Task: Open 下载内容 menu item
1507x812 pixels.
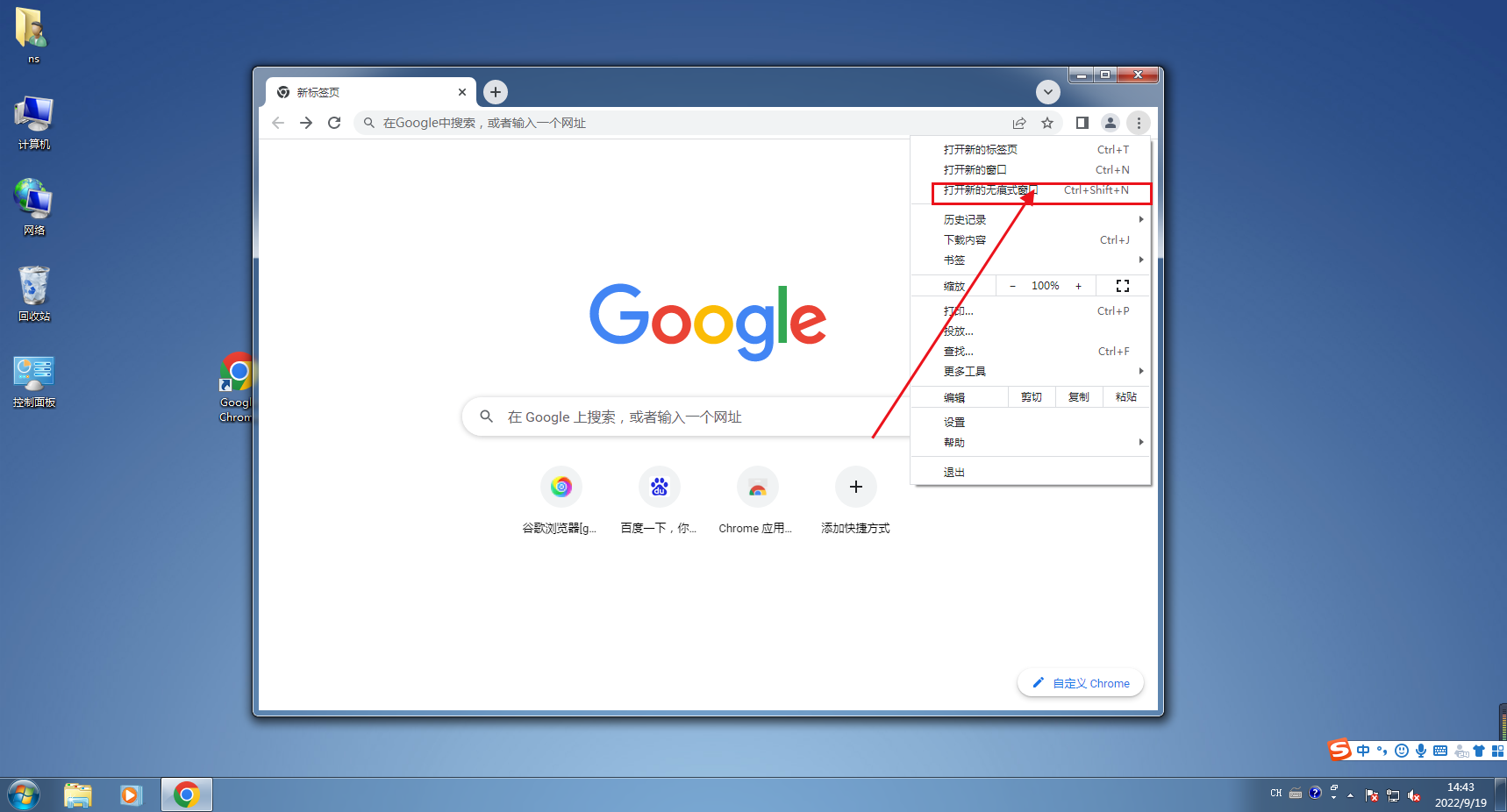Action: [x=1031, y=239]
